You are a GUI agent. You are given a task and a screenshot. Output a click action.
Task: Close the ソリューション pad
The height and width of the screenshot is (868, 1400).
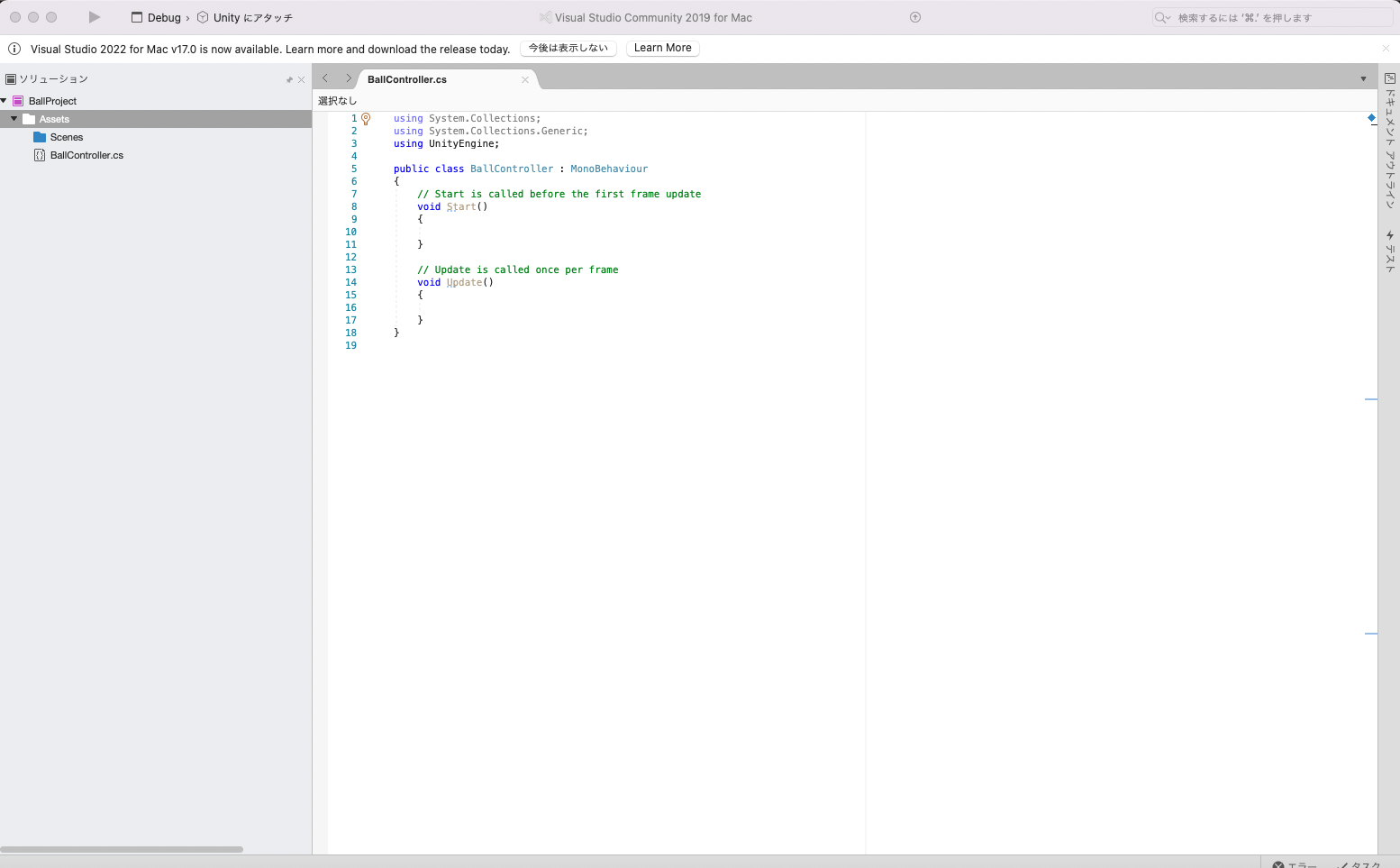point(302,79)
